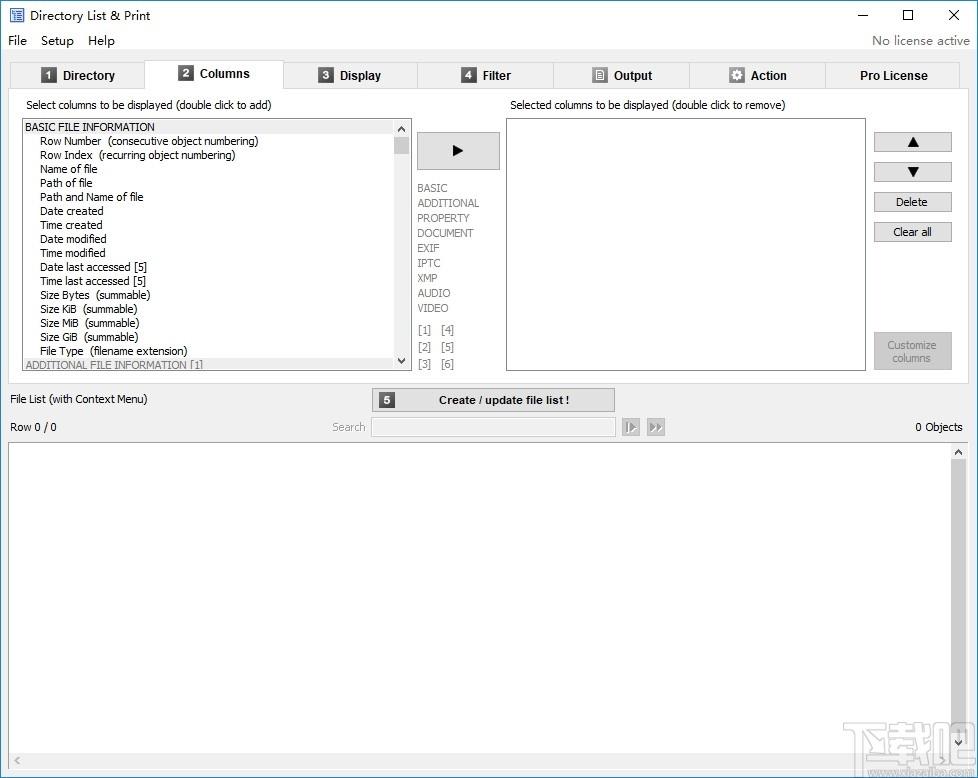Select Time last accessed [5] entry
The width and height of the screenshot is (978, 778).
[x=208, y=281]
